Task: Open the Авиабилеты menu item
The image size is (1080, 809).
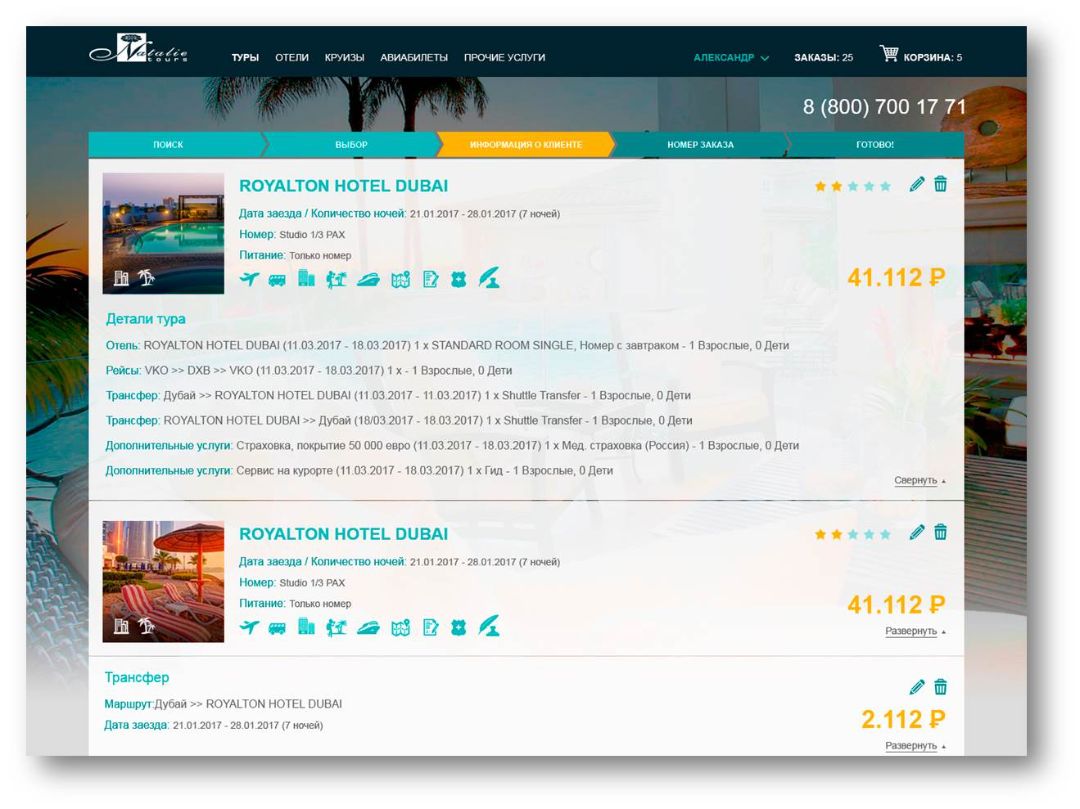Action: point(414,58)
